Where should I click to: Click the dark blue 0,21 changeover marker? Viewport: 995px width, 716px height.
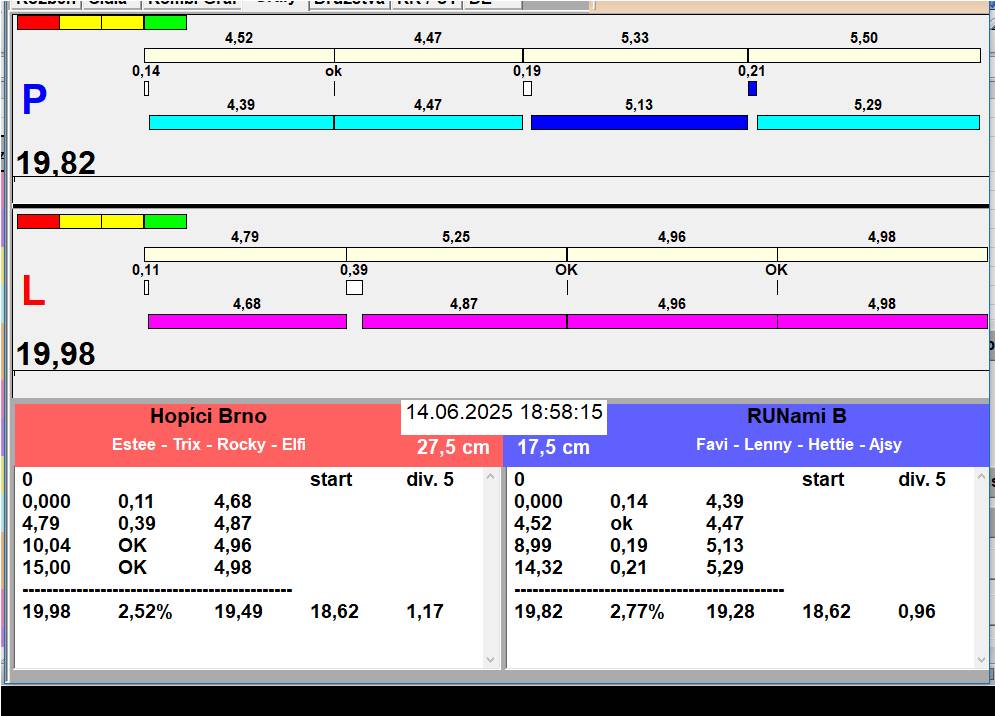click(x=752, y=89)
